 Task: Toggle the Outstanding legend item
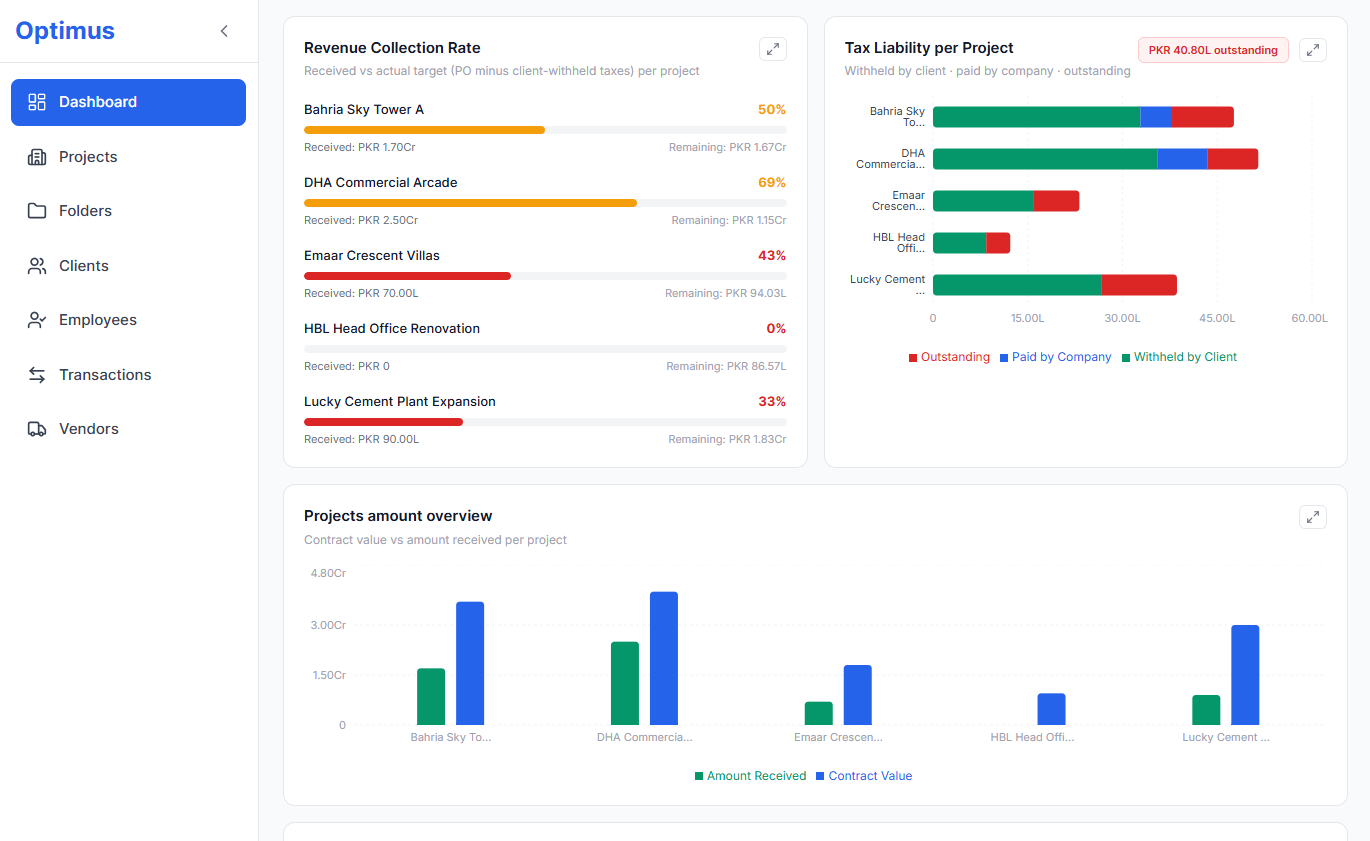pyautogui.click(x=949, y=357)
